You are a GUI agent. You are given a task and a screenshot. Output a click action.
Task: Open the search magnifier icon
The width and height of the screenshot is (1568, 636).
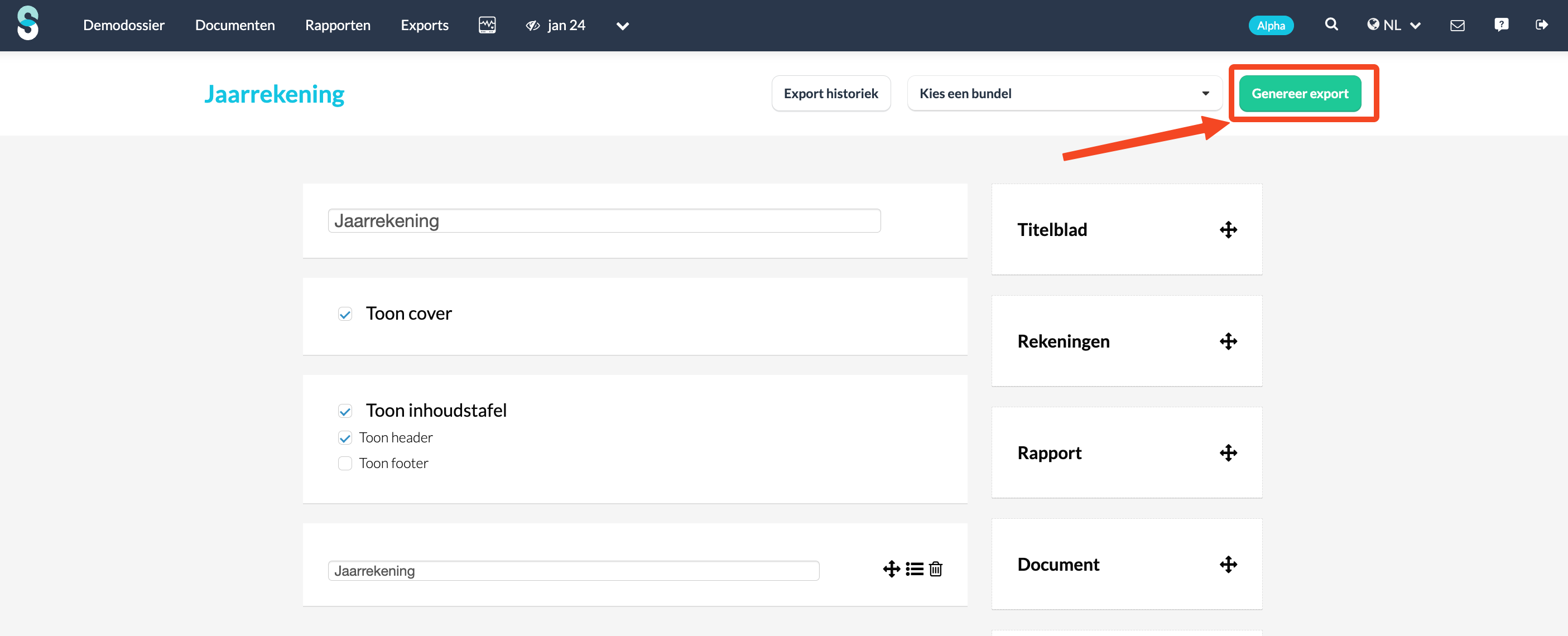click(x=1331, y=25)
